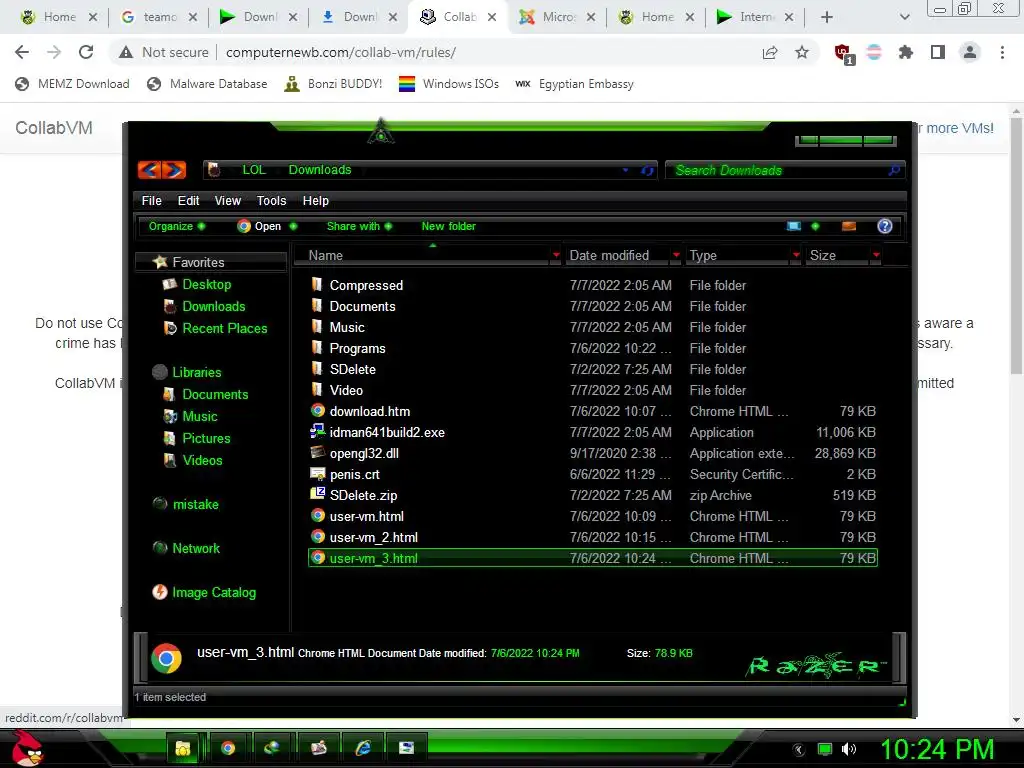The width and height of the screenshot is (1024, 768).
Task: Open the browser tab search chevron
Action: click(904, 17)
